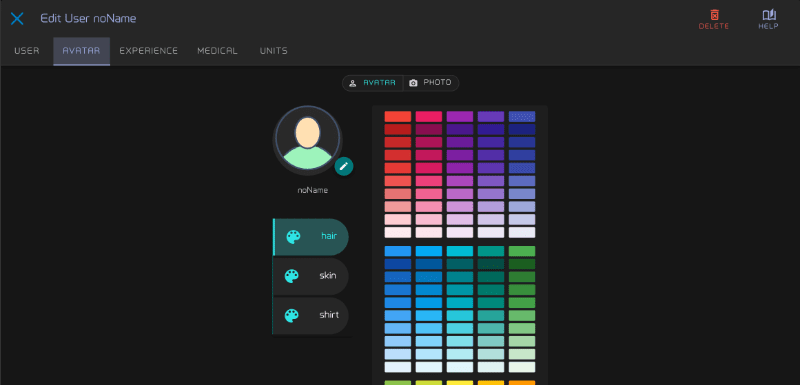Pick the top light blue swatch, second group
This screenshot has width=800, height=385.
(x=429, y=251)
